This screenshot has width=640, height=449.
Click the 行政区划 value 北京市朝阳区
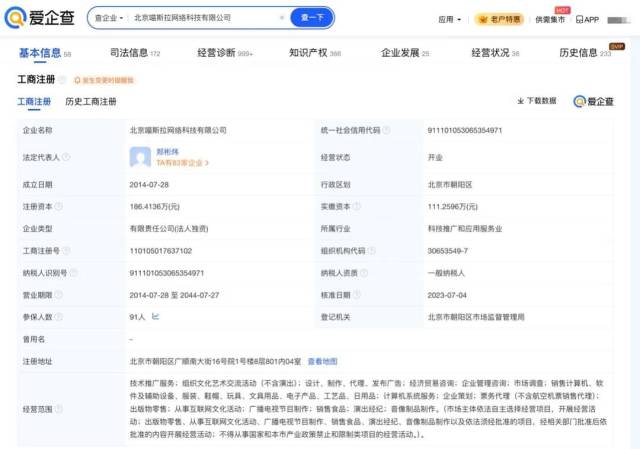(x=450, y=184)
